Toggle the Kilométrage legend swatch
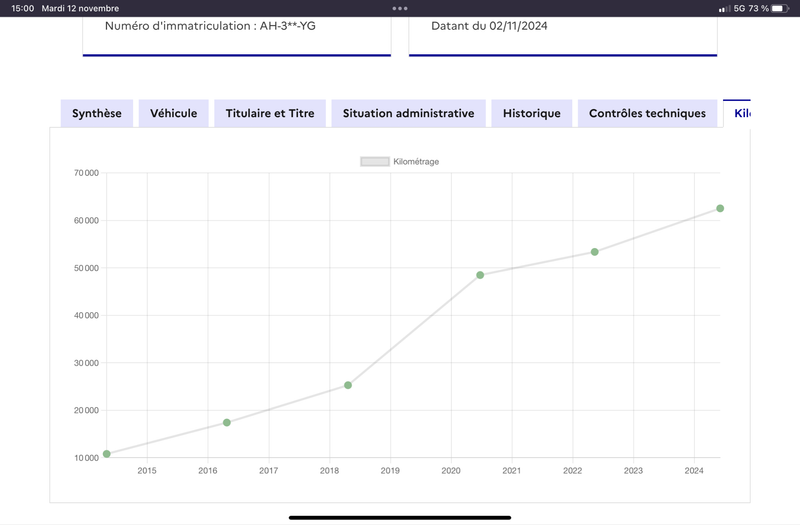The image size is (800, 525). 375,162
